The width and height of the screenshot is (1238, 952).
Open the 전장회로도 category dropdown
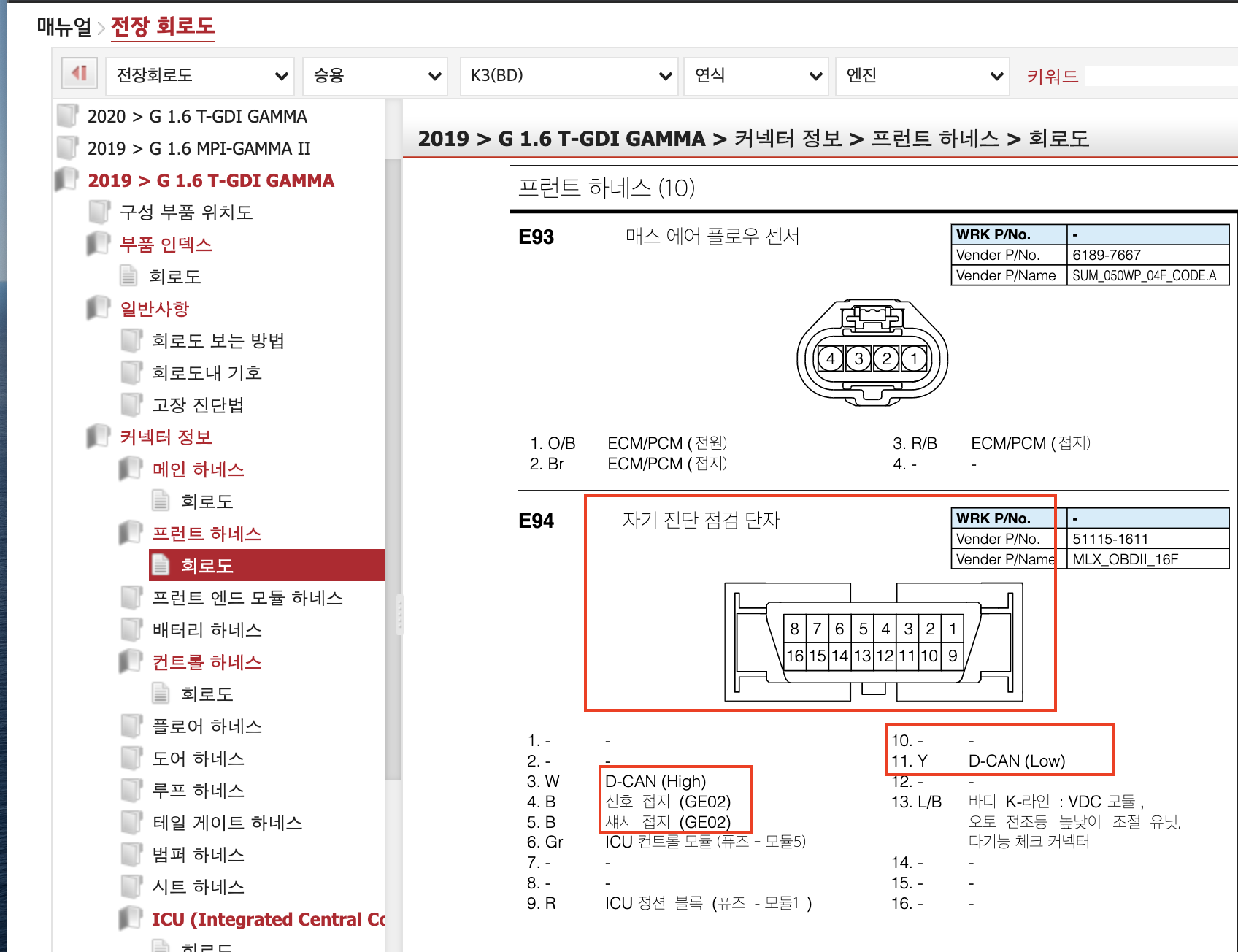(x=200, y=76)
